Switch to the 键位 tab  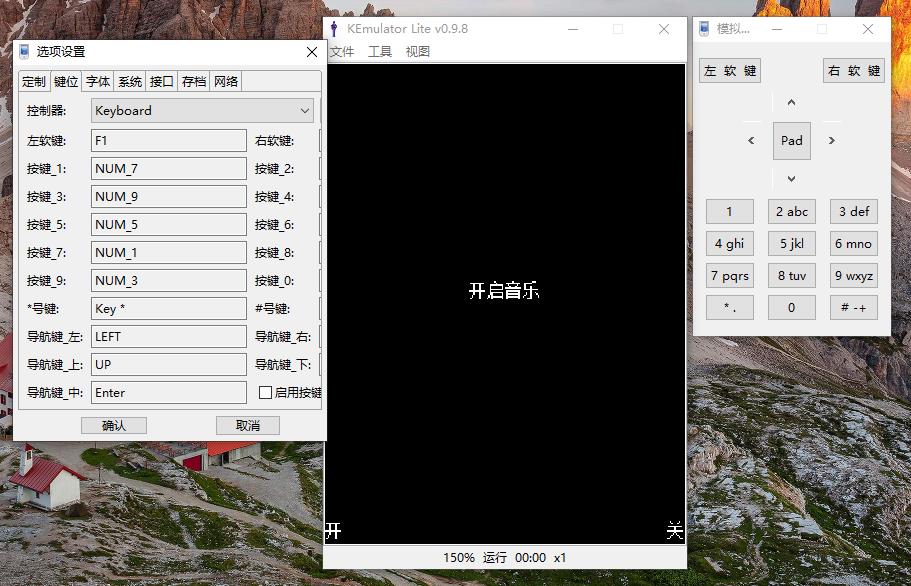pyautogui.click(x=66, y=81)
